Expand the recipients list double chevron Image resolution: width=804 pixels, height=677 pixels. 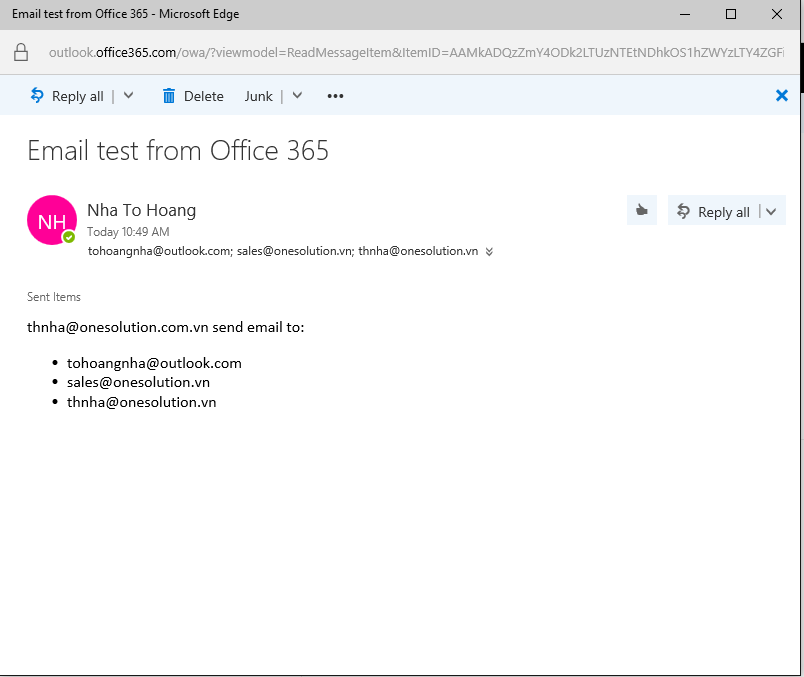489,252
